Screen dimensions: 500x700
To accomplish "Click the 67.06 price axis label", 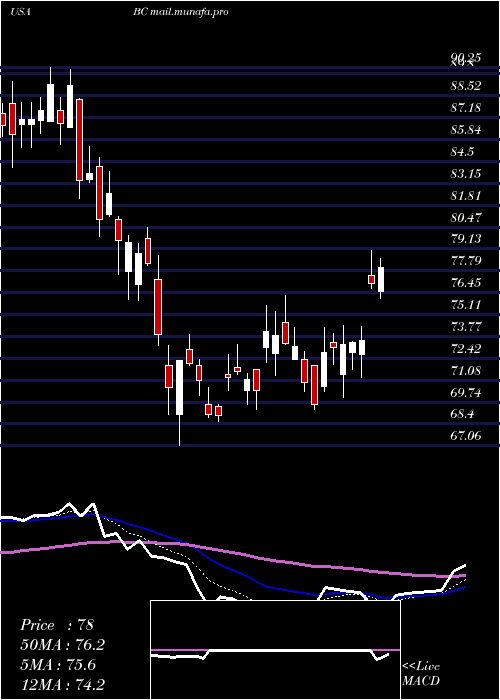I will 466,435.
